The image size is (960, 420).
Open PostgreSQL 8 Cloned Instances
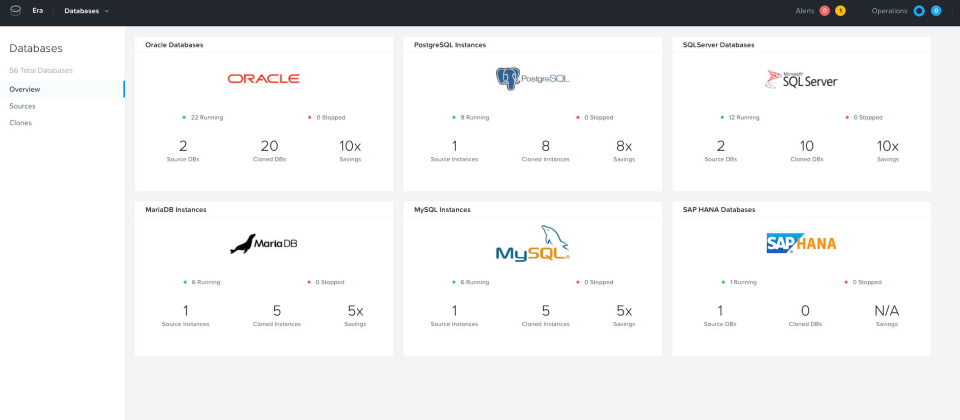[546, 151]
